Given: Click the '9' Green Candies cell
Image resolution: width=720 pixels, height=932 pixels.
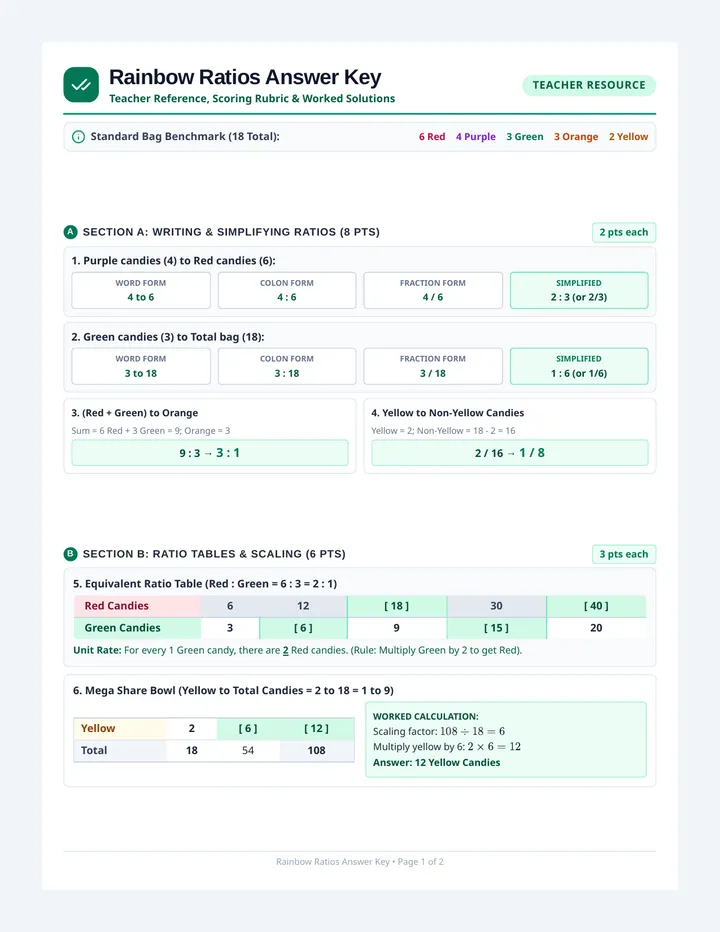Looking at the screenshot, I should (x=397, y=628).
